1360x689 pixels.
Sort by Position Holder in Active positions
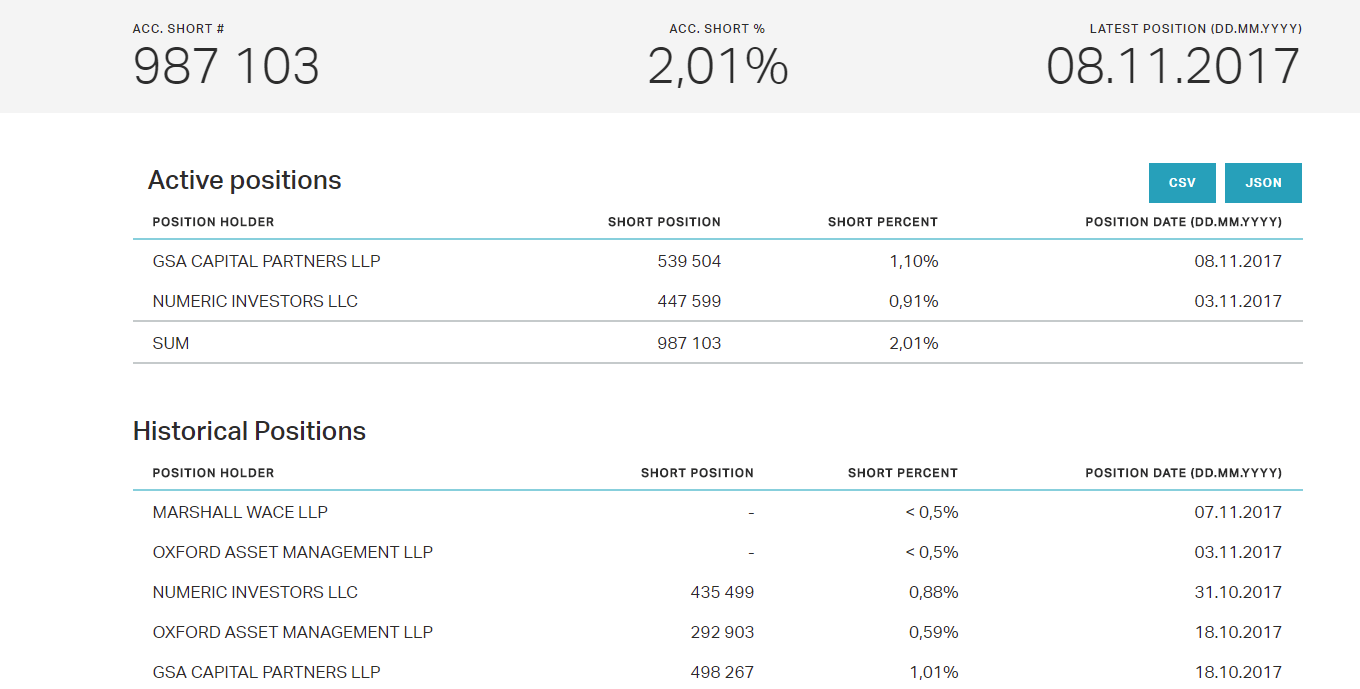click(213, 222)
